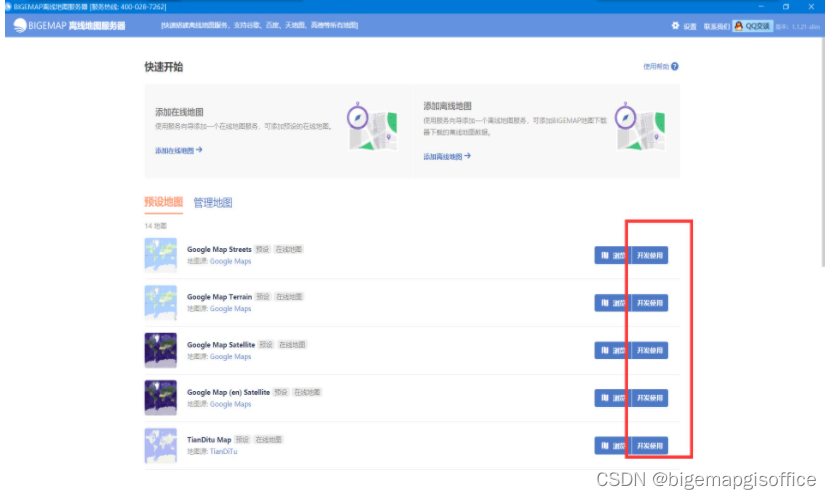Click the browse button for Google Map Satellite
This screenshot has height=499, width=831.
(x=613, y=350)
